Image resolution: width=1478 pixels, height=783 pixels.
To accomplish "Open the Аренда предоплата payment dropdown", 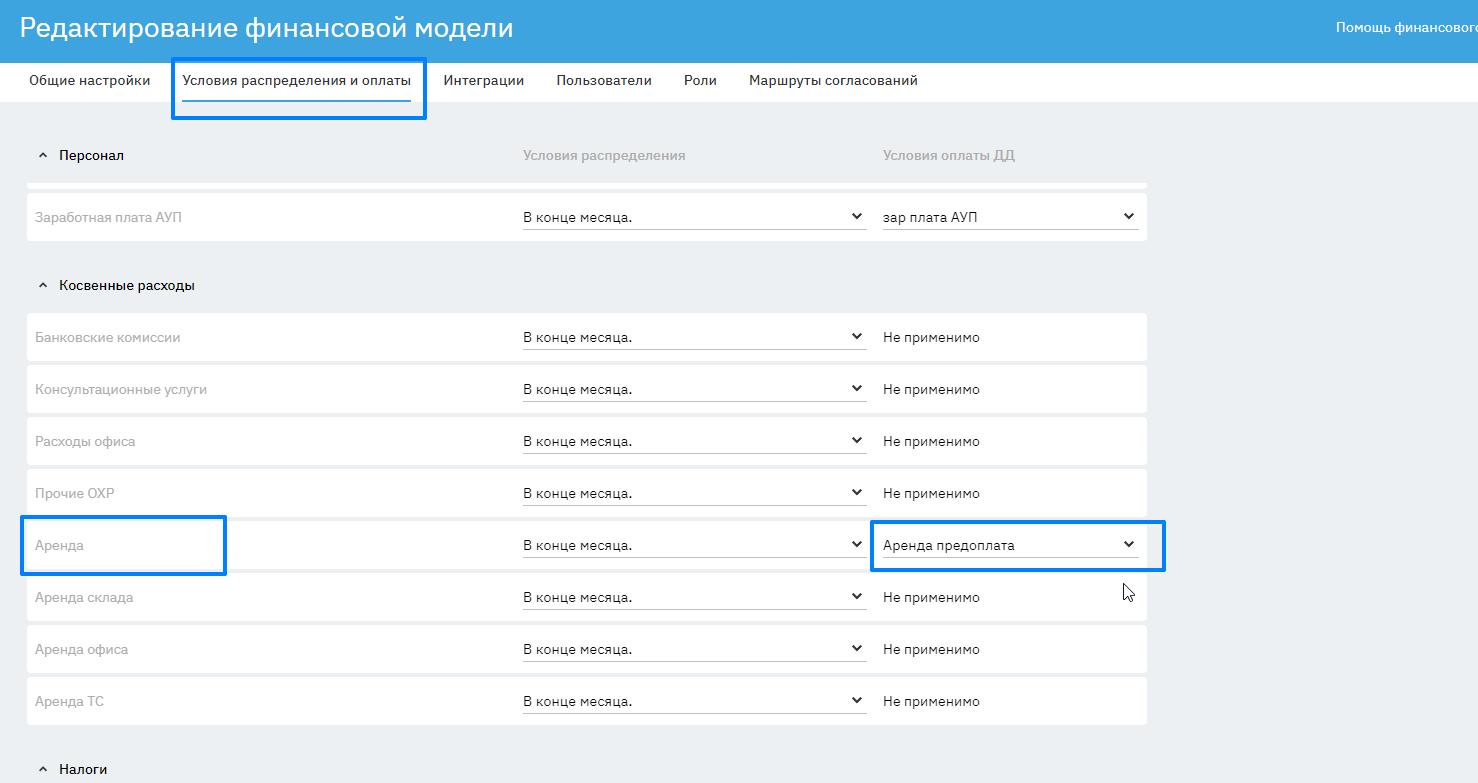I will coord(1010,546).
